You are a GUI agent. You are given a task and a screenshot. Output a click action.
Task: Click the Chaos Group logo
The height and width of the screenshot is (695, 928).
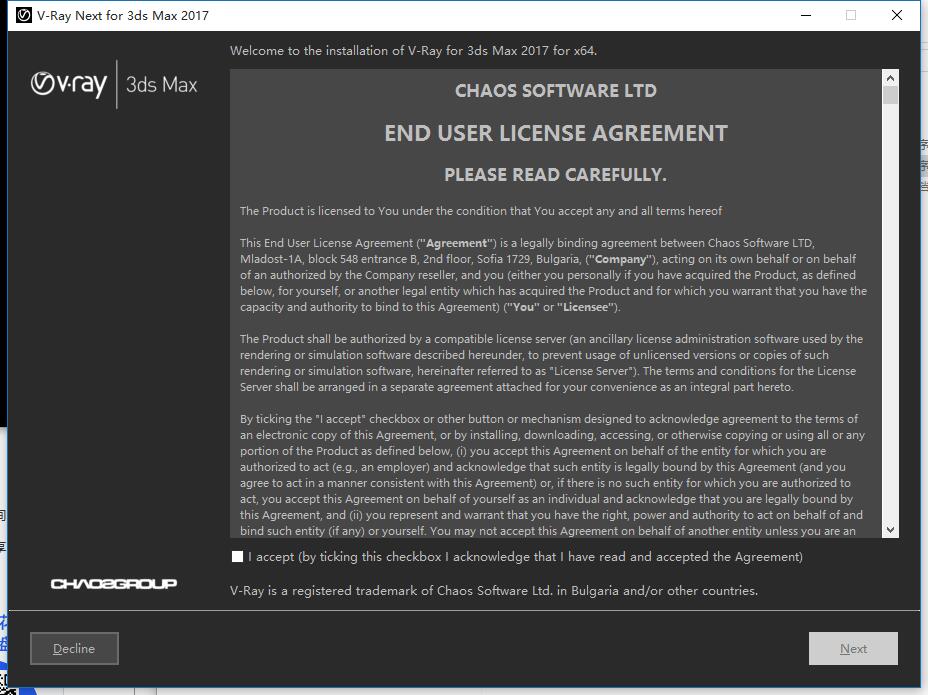click(114, 584)
